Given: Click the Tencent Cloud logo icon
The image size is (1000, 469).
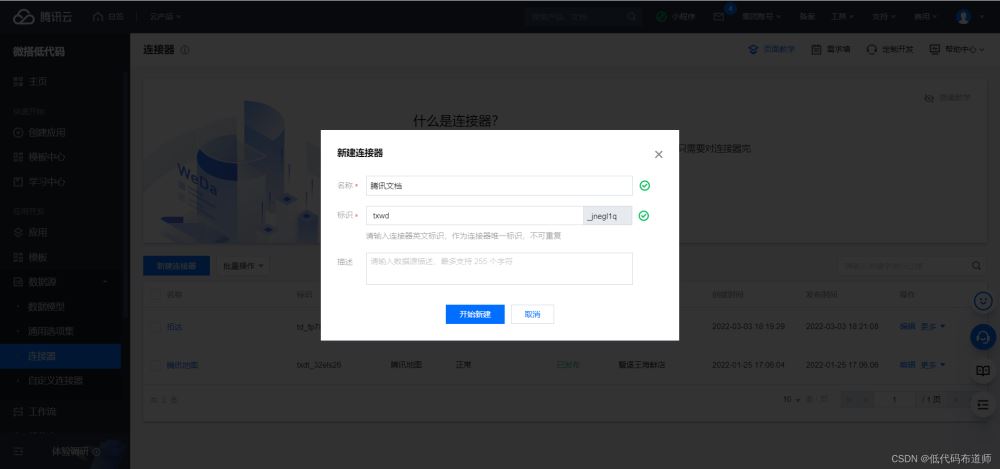Looking at the screenshot, I should (x=24, y=17).
